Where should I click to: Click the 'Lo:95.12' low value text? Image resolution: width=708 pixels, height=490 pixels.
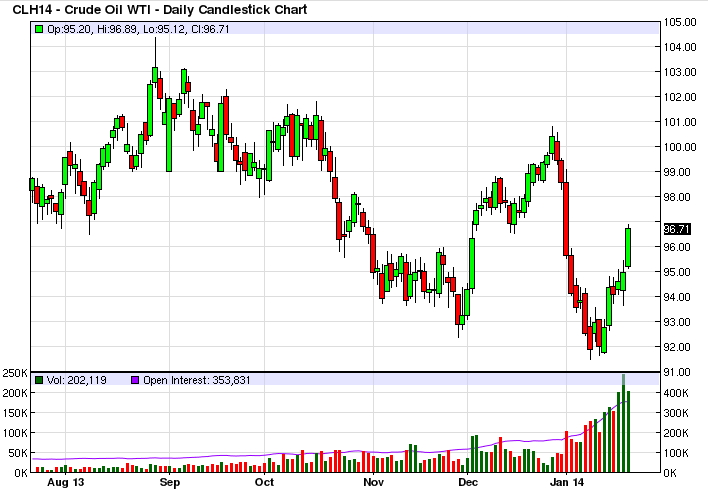164,29
